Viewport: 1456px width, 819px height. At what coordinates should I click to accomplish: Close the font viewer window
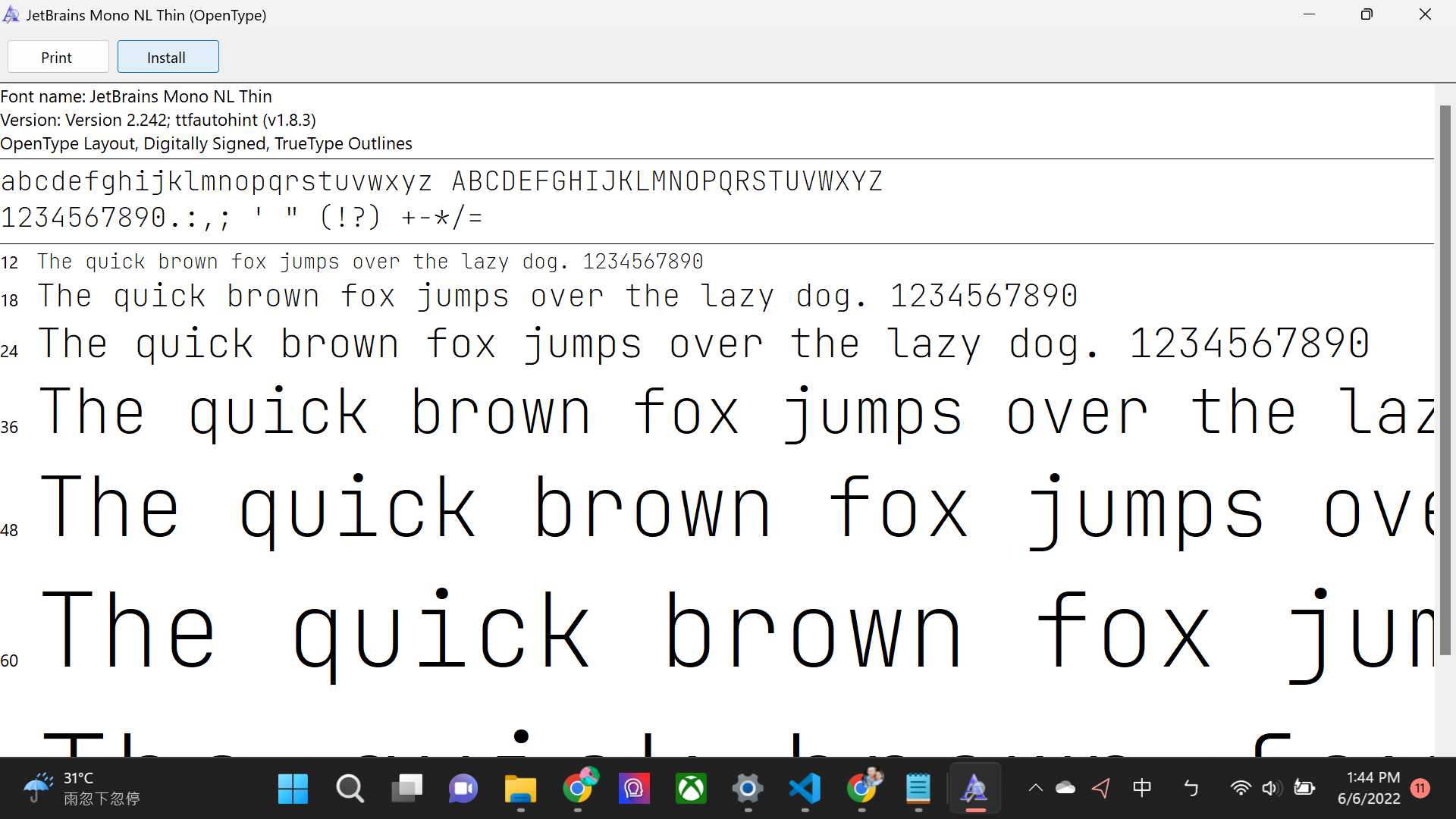pyautogui.click(x=1425, y=14)
